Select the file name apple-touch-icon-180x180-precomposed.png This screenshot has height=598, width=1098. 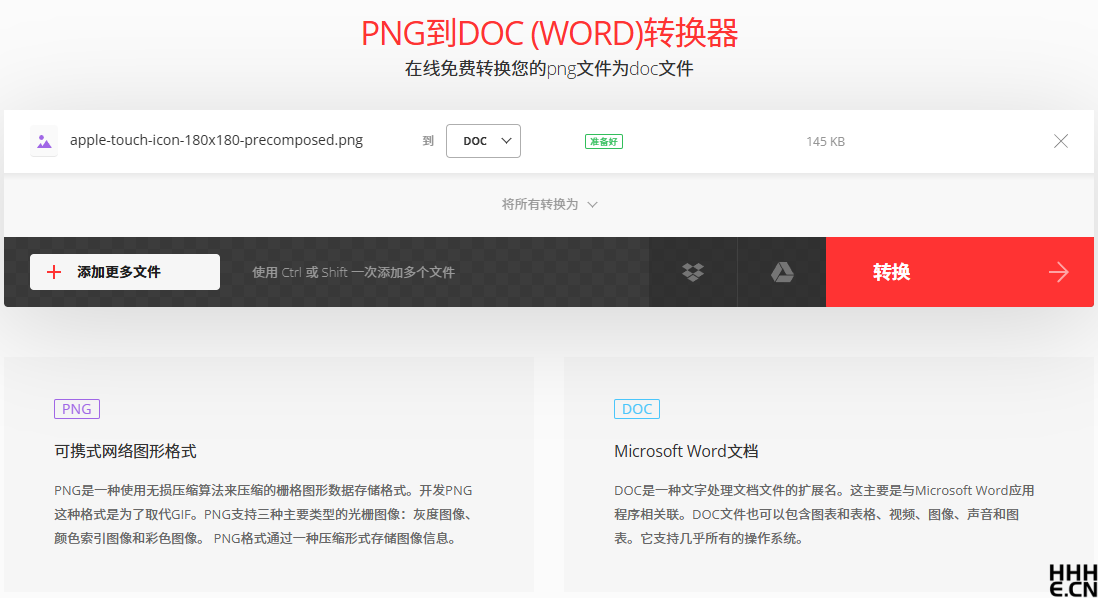pyautogui.click(x=216, y=140)
